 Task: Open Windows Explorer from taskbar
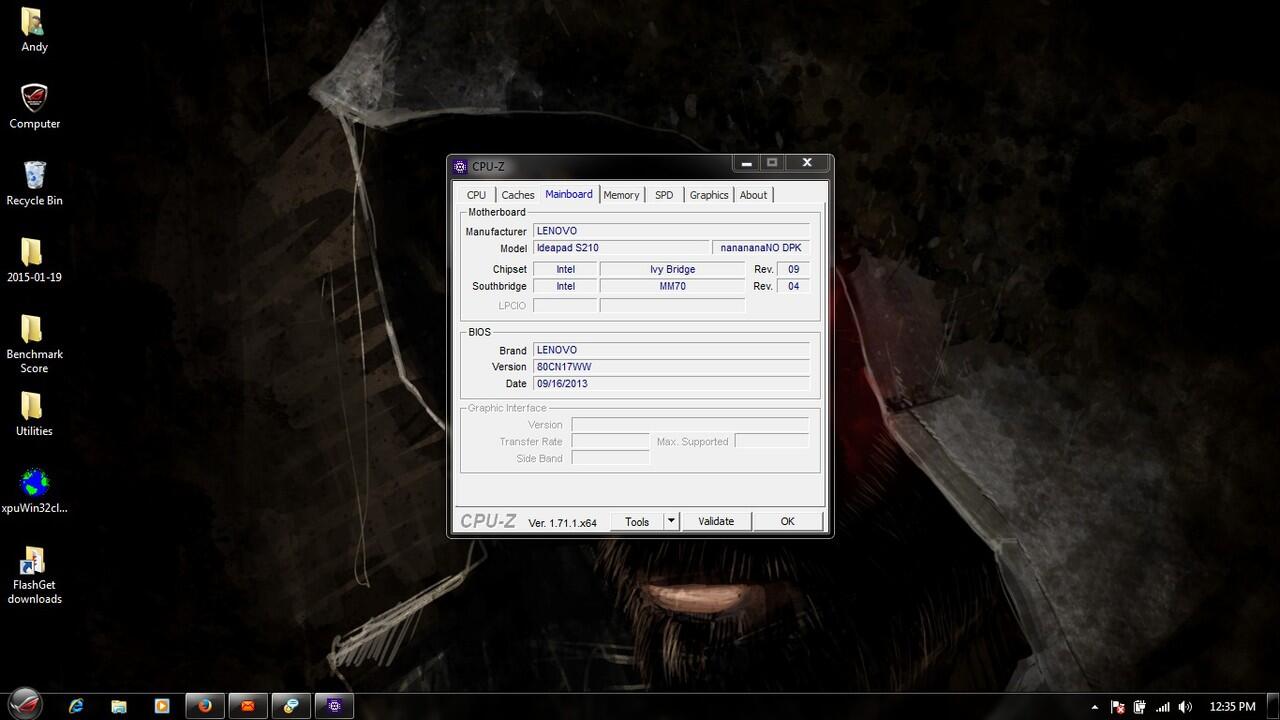(118, 706)
